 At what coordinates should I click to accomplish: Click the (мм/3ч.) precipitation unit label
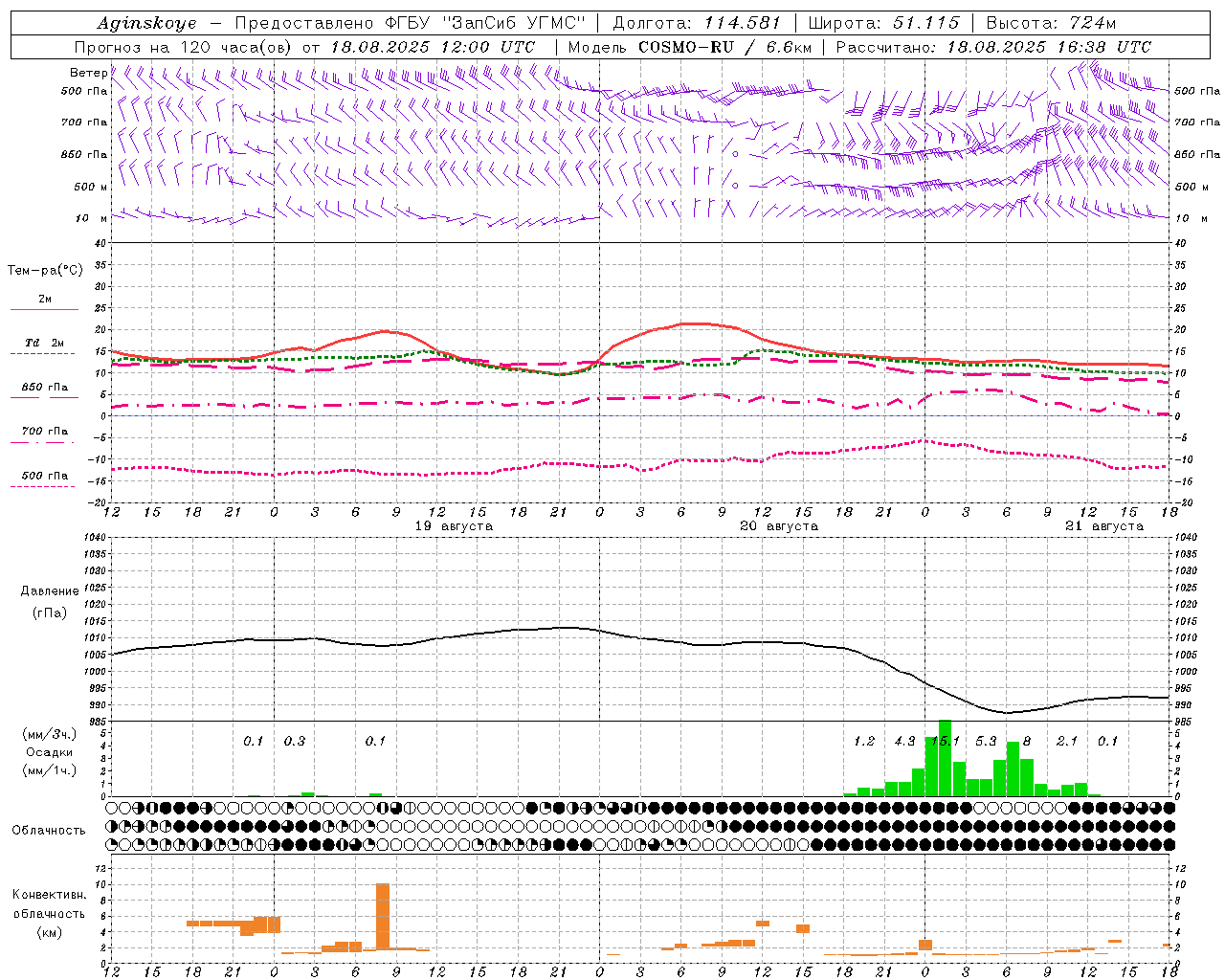50,734
